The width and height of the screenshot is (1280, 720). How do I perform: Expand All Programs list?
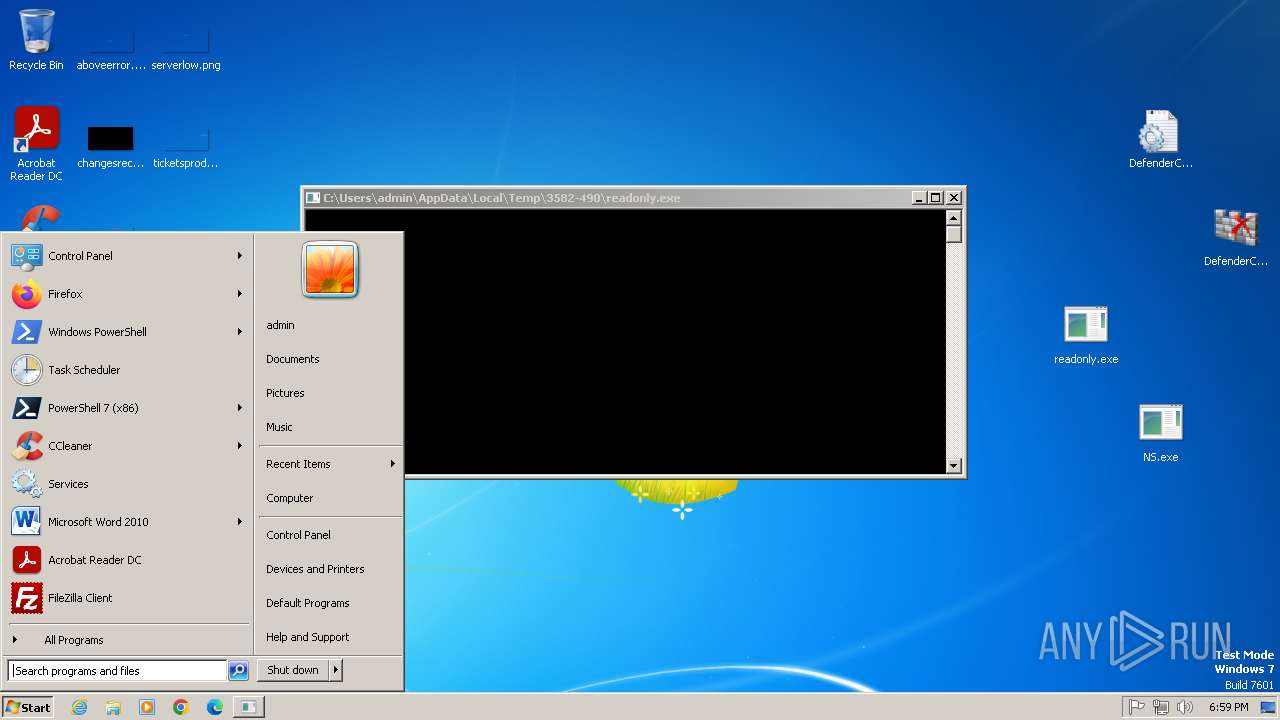tap(128, 640)
